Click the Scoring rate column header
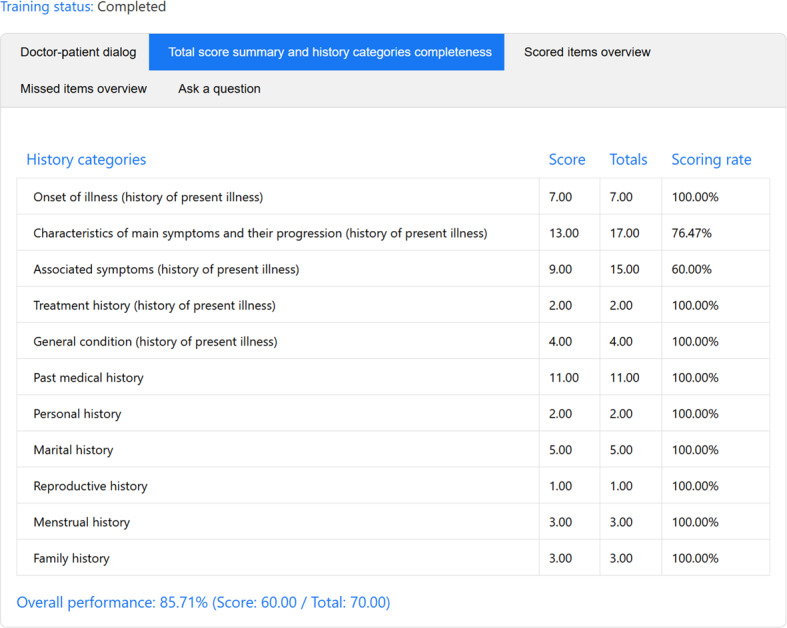This screenshot has height=628, width=787. [x=711, y=160]
